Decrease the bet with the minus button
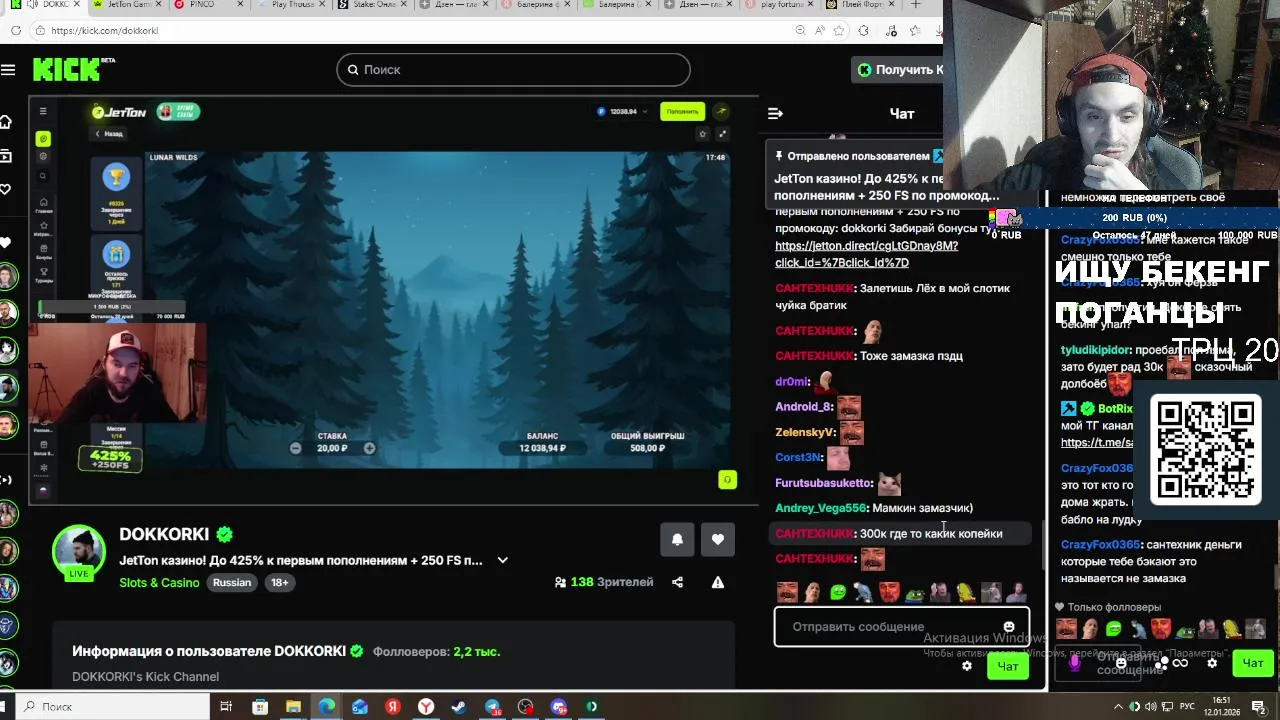This screenshot has width=1280, height=720. coord(295,448)
